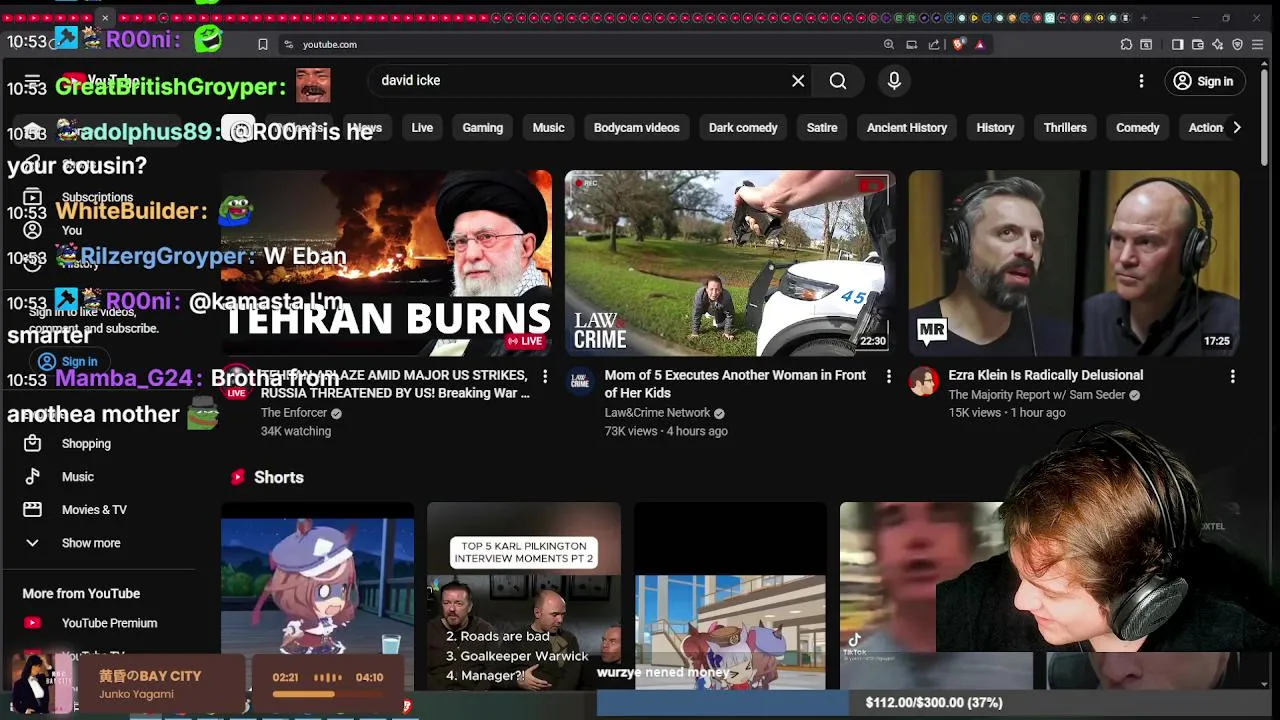Click the Shorts section logo icon
This screenshot has width=1280, height=720.
(238, 477)
